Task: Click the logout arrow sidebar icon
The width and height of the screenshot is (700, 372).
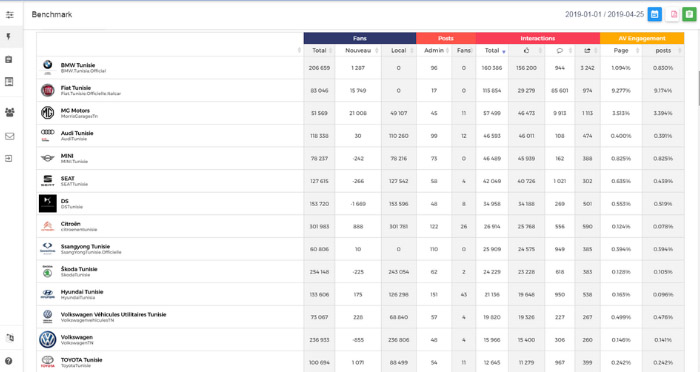Action: click(9, 159)
